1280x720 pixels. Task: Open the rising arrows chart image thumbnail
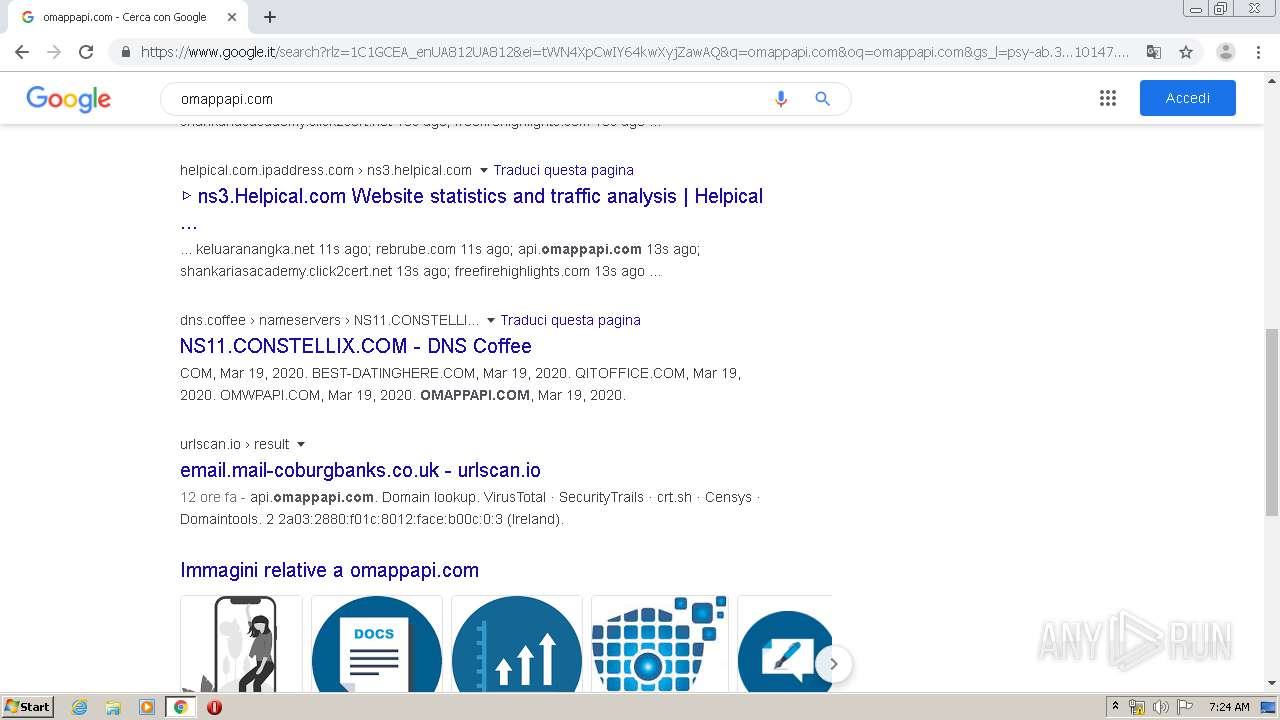coord(517,643)
